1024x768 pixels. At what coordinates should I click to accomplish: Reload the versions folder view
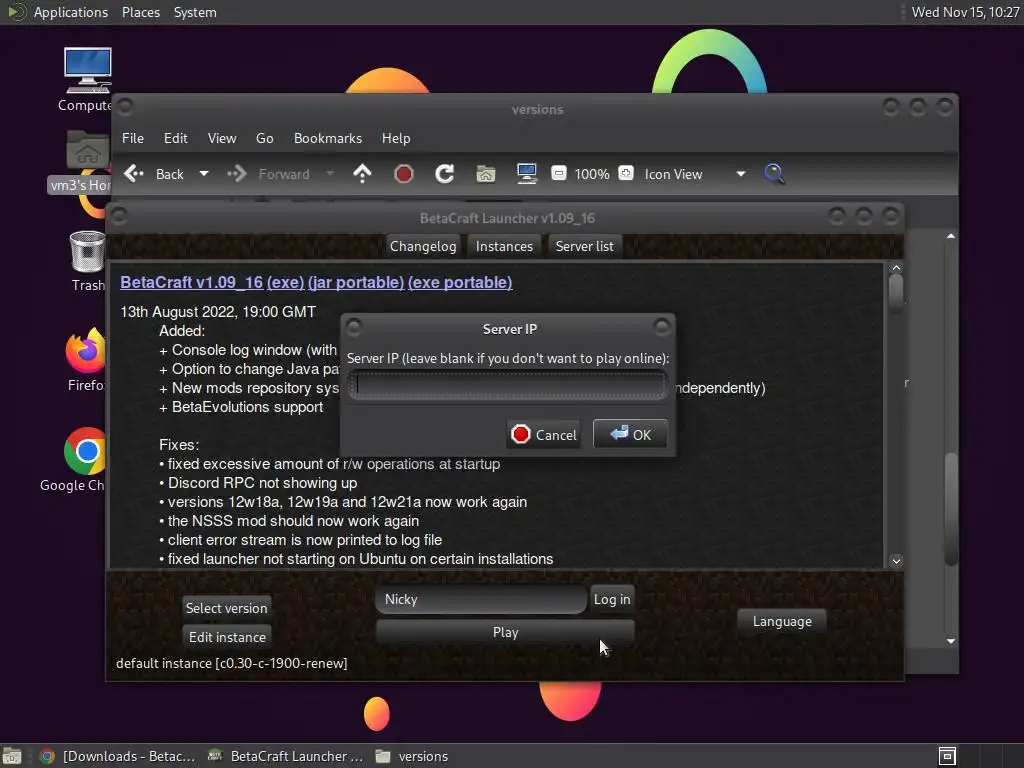445,174
